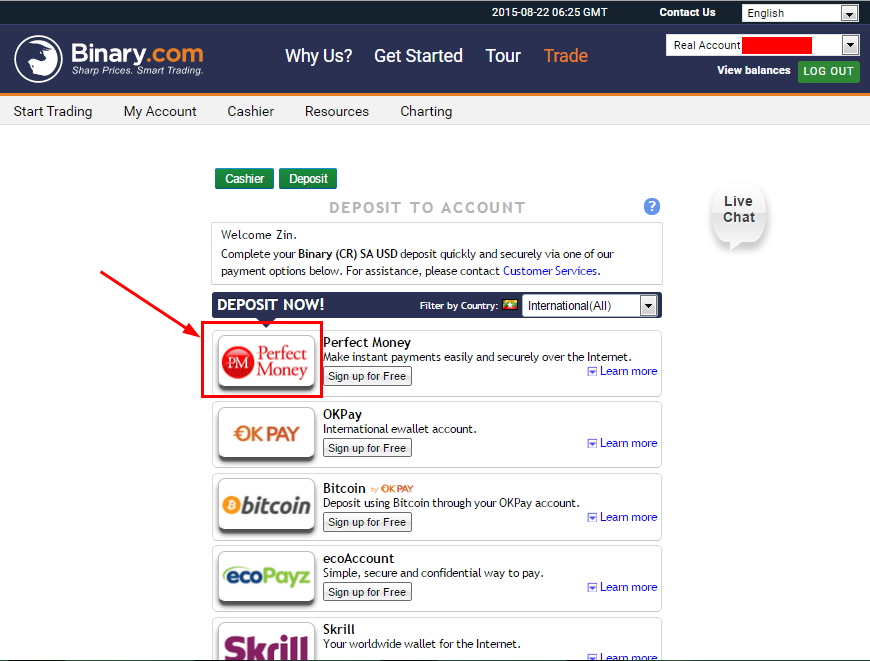Click the country flag icon beside filter
Viewport: 870px width, 661px height.
[510, 305]
